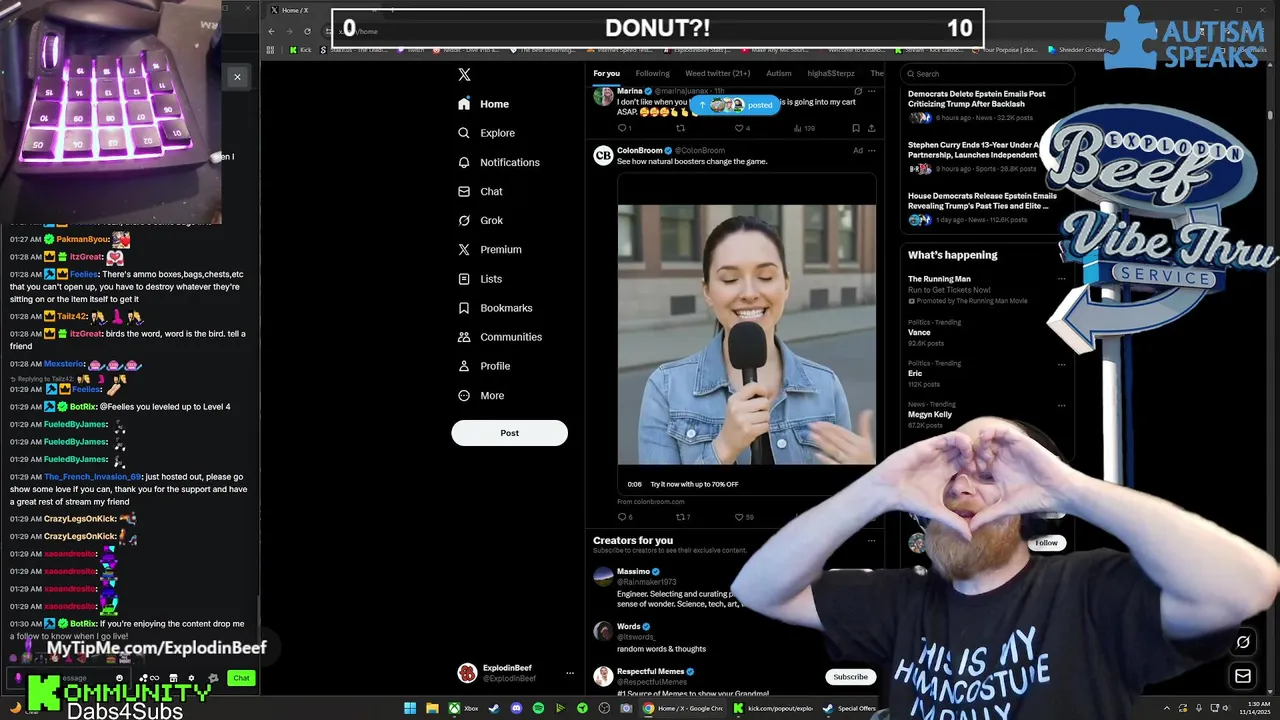Image resolution: width=1280 pixels, height=720 pixels.
Task: Click the Post button
Action: (509, 433)
